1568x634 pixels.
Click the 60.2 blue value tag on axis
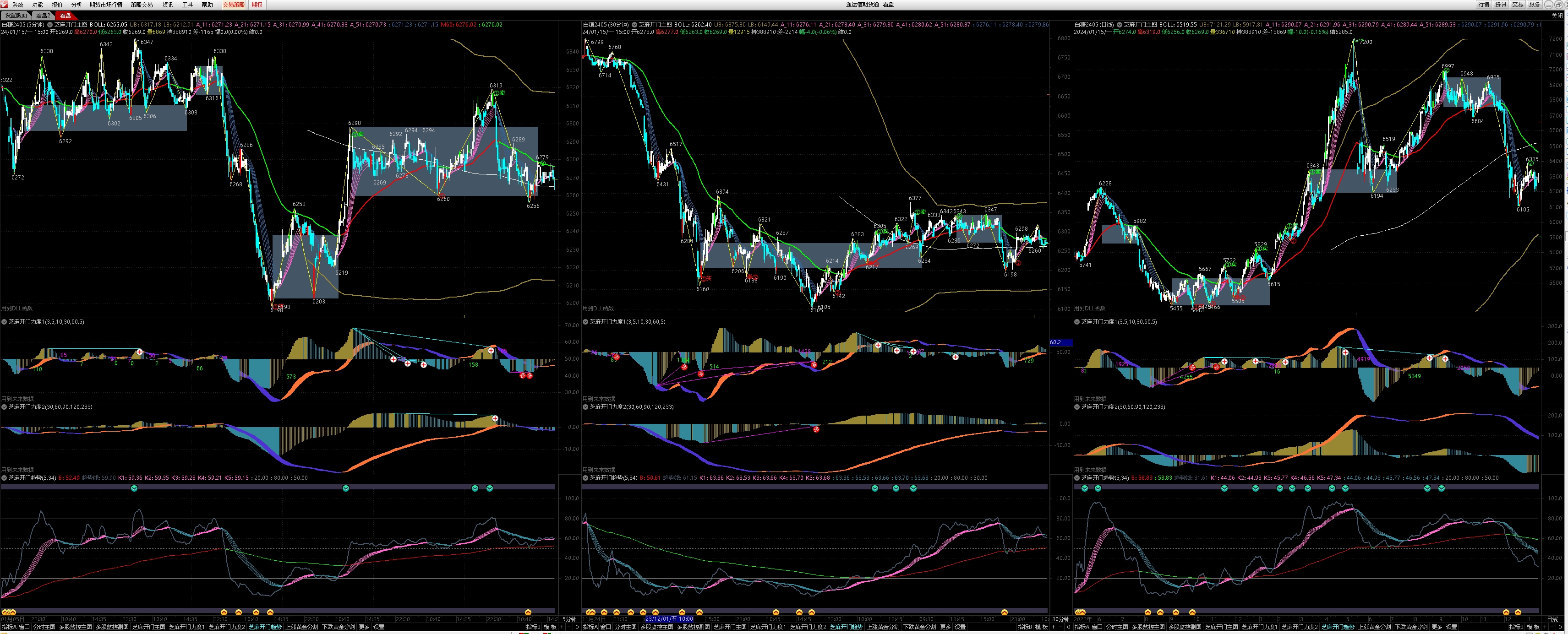(1060, 342)
